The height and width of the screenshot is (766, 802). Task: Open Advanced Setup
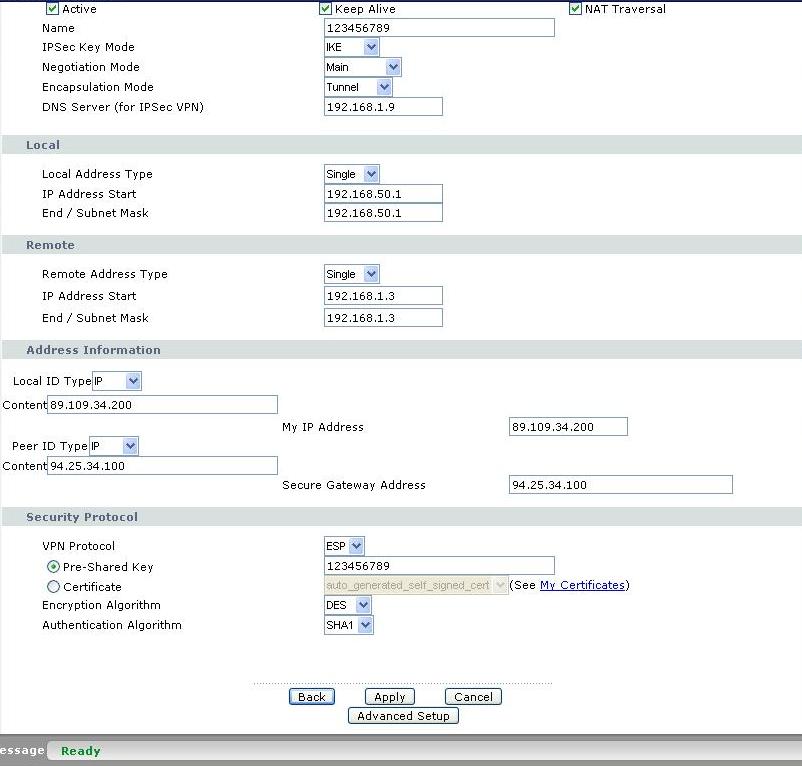(x=403, y=715)
